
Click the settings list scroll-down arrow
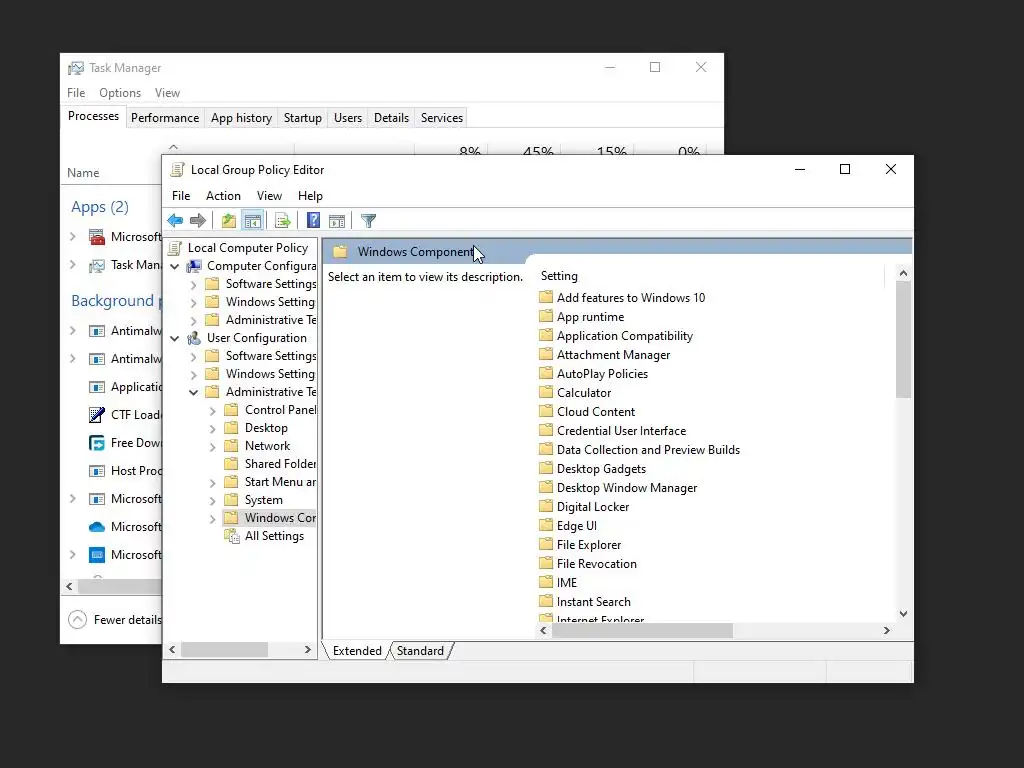click(903, 613)
